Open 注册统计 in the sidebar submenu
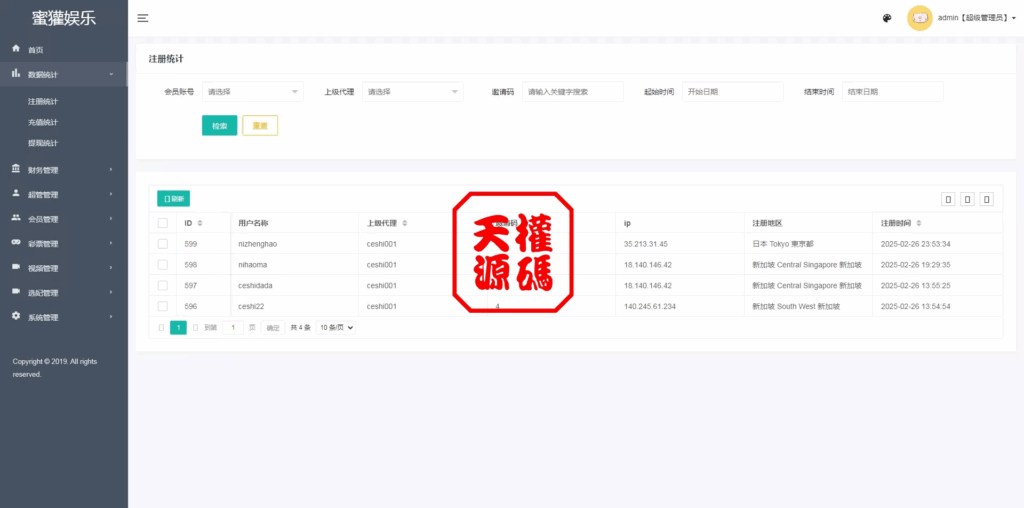This screenshot has height=508, width=1024. click(43, 102)
